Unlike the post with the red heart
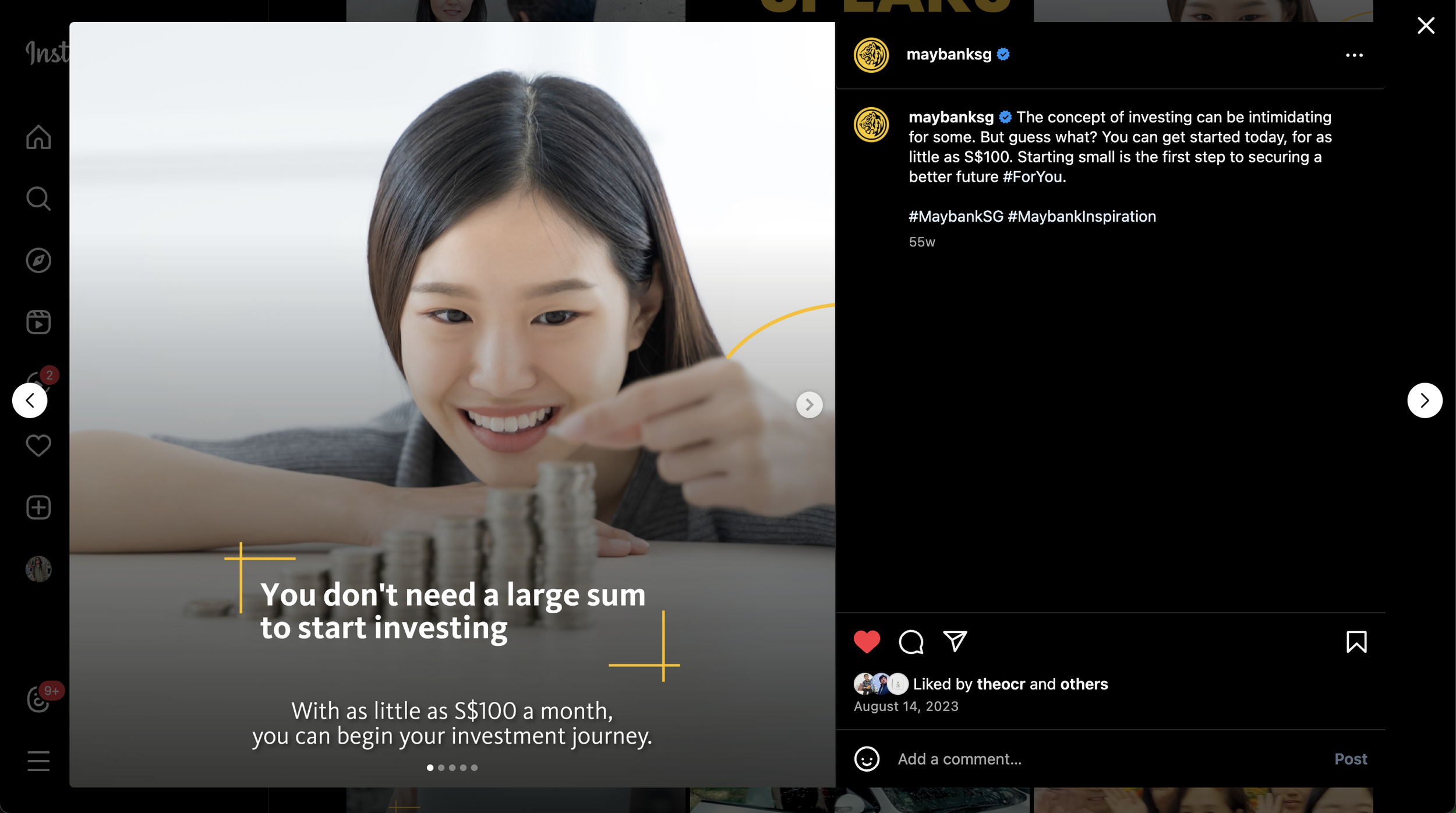1456x813 pixels. (x=867, y=642)
